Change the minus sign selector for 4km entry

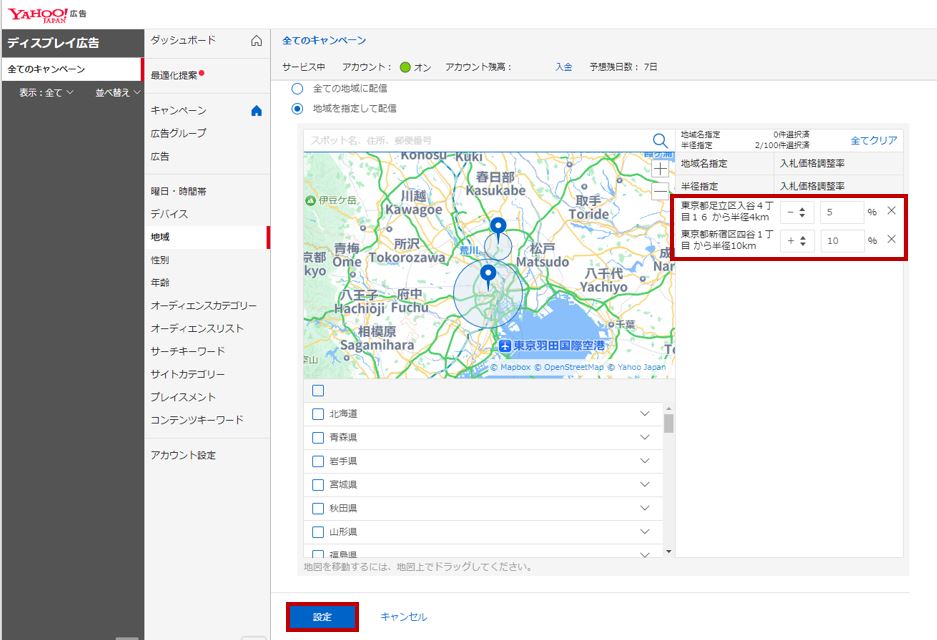pos(797,212)
